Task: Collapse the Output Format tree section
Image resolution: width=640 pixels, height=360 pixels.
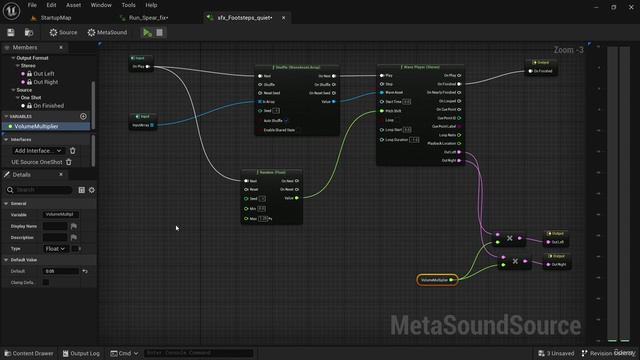Action: click(x=13, y=58)
